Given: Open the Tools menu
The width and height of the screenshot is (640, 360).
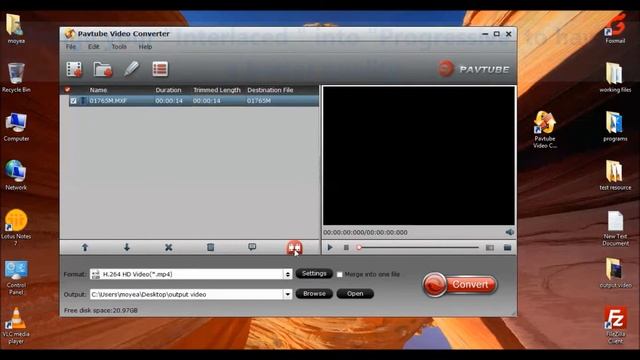Looking at the screenshot, I should coord(119,47).
